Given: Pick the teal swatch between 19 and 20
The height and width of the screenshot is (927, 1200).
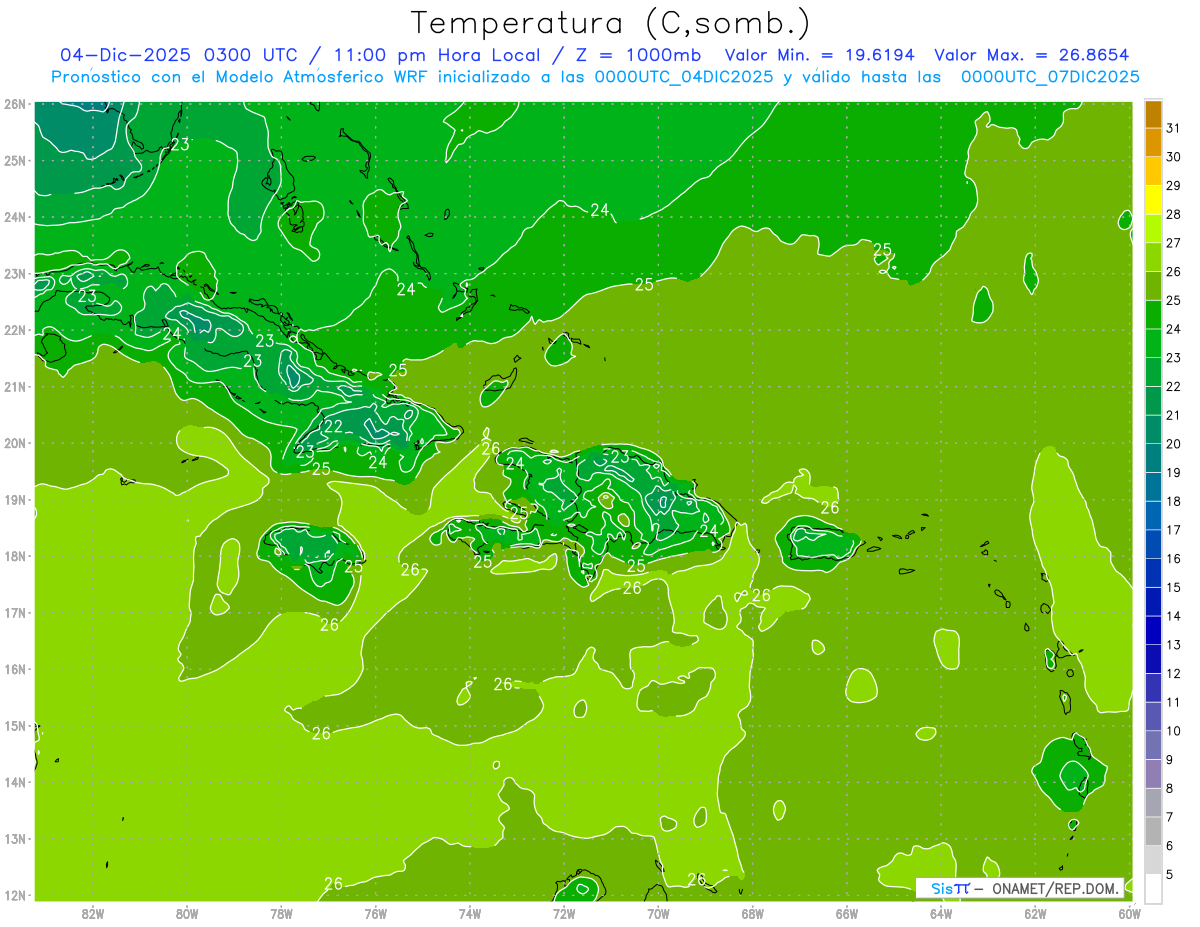Looking at the screenshot, I should 1153,459.
